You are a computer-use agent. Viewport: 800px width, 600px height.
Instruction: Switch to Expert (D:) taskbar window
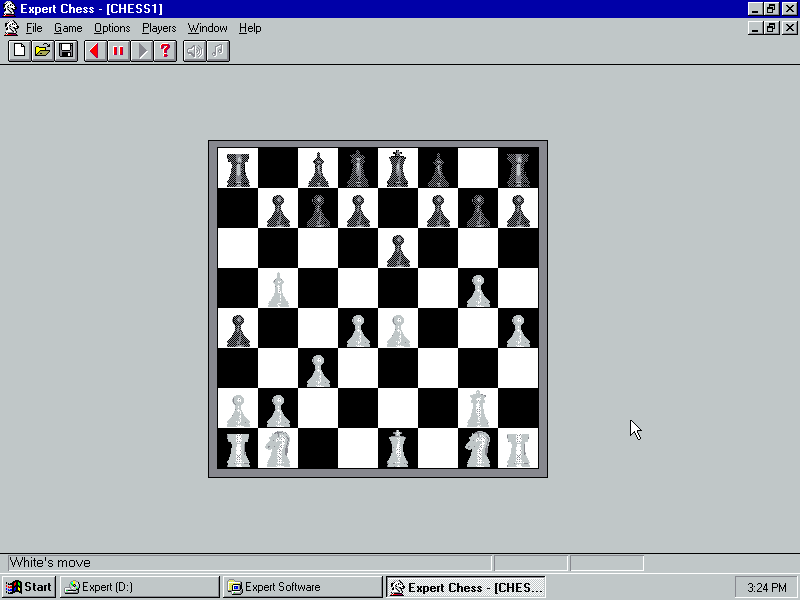139,587
